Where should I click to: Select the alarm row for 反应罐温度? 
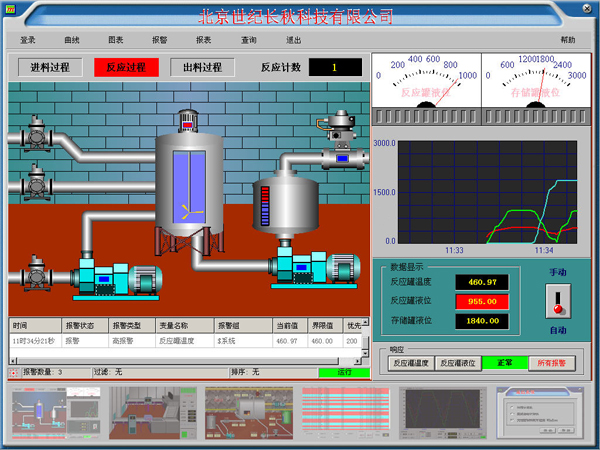tap(185, 341)
